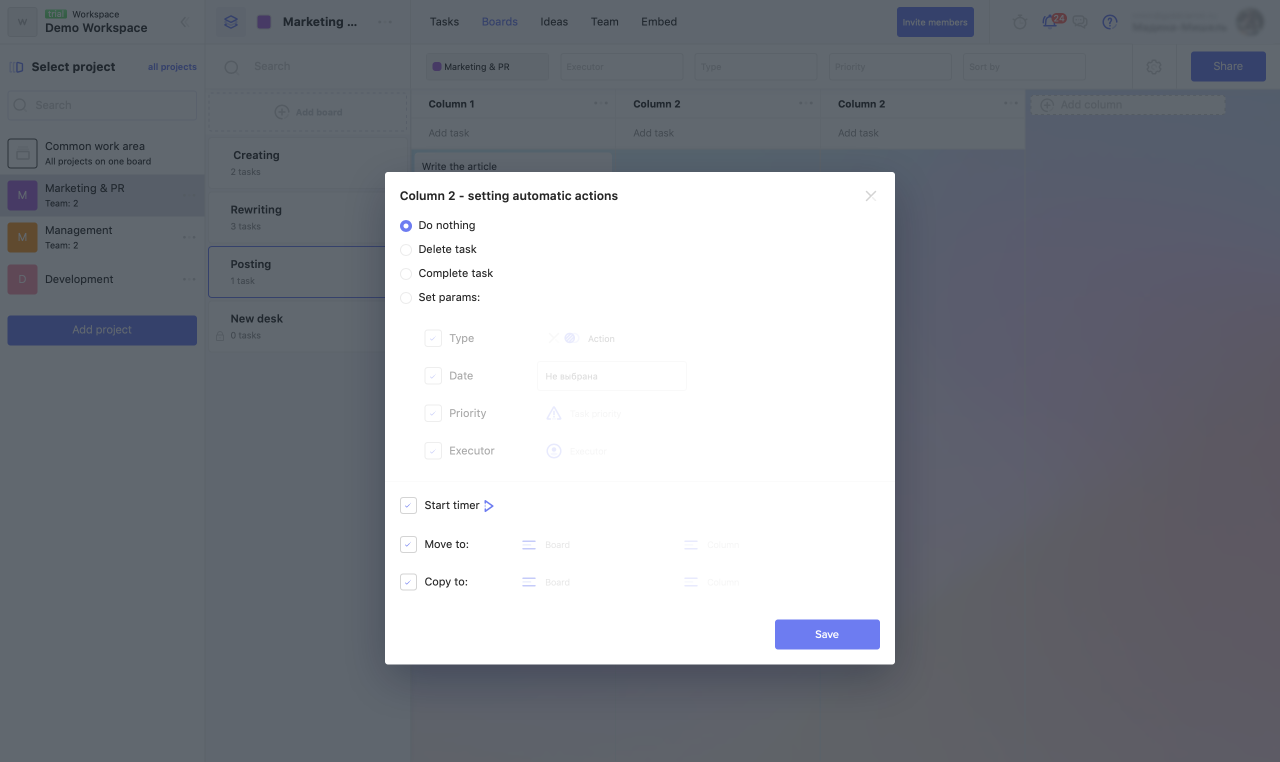Switch to the Ideas tab
The height and width of the screenshot is (762, 1280).
click(x=554, y=22)
